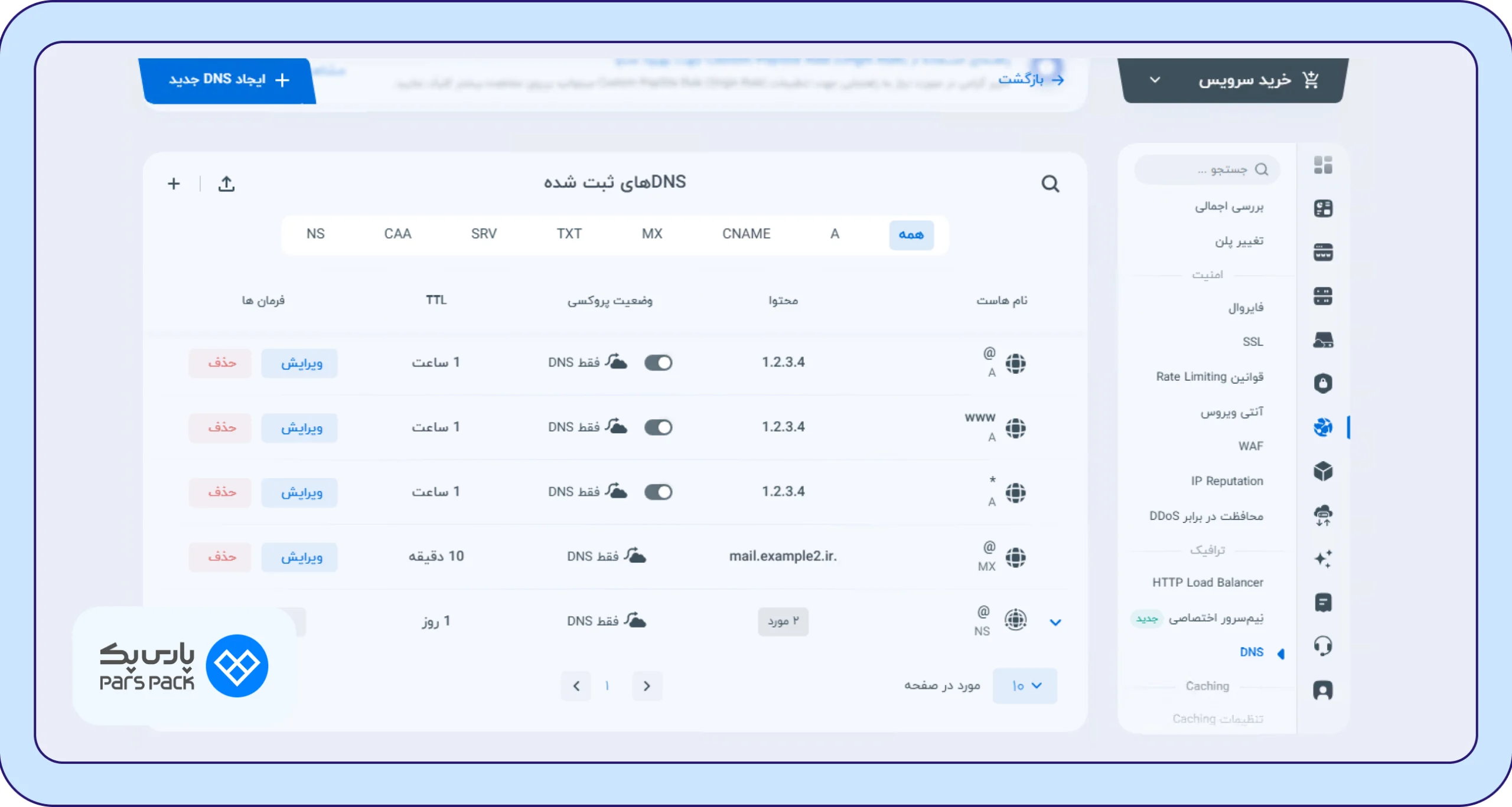Click ویرایش for the www record
This screenshot has width=1512, height=807.
300,428
